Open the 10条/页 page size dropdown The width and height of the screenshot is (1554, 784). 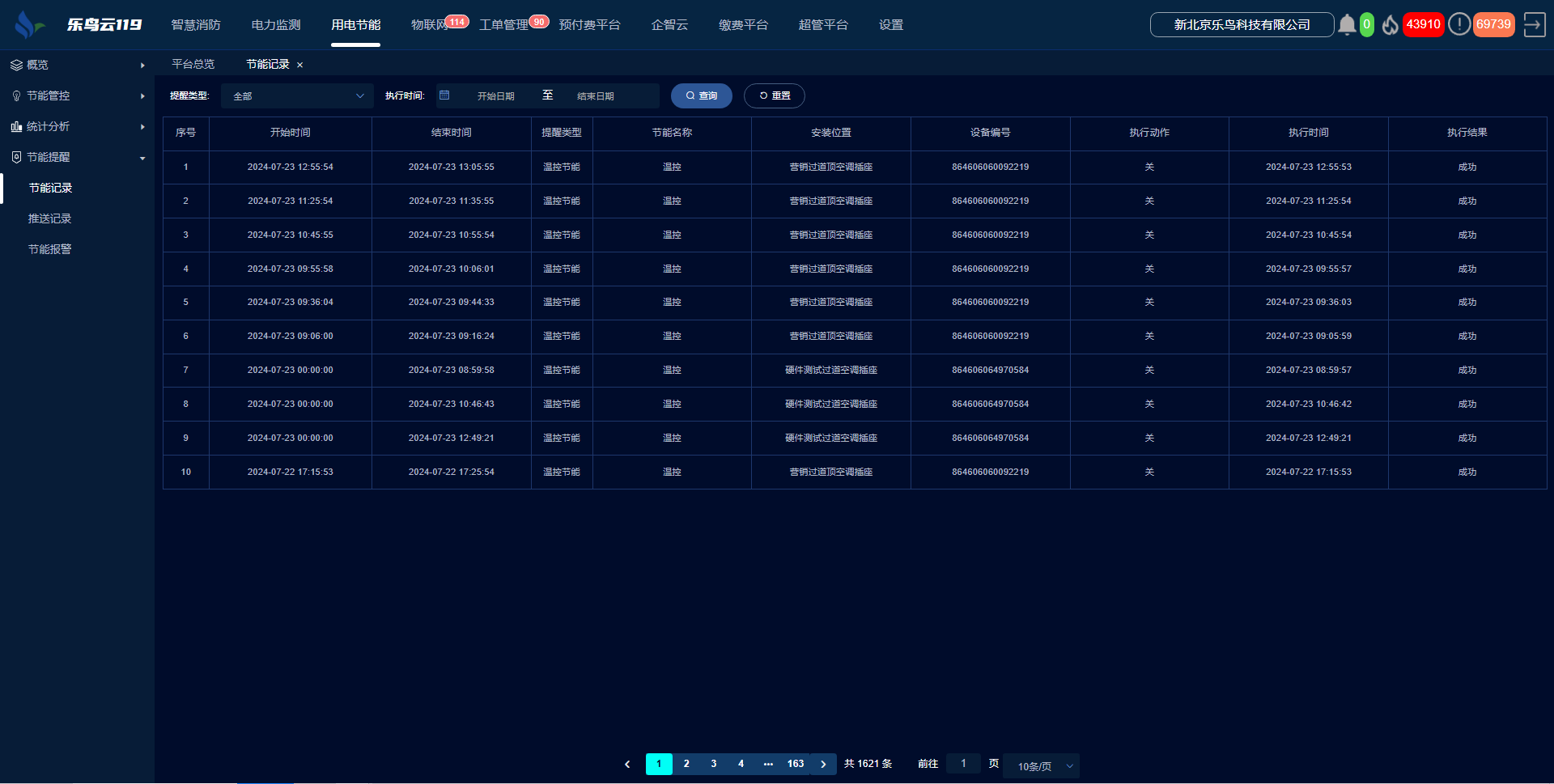(1041, 765)
